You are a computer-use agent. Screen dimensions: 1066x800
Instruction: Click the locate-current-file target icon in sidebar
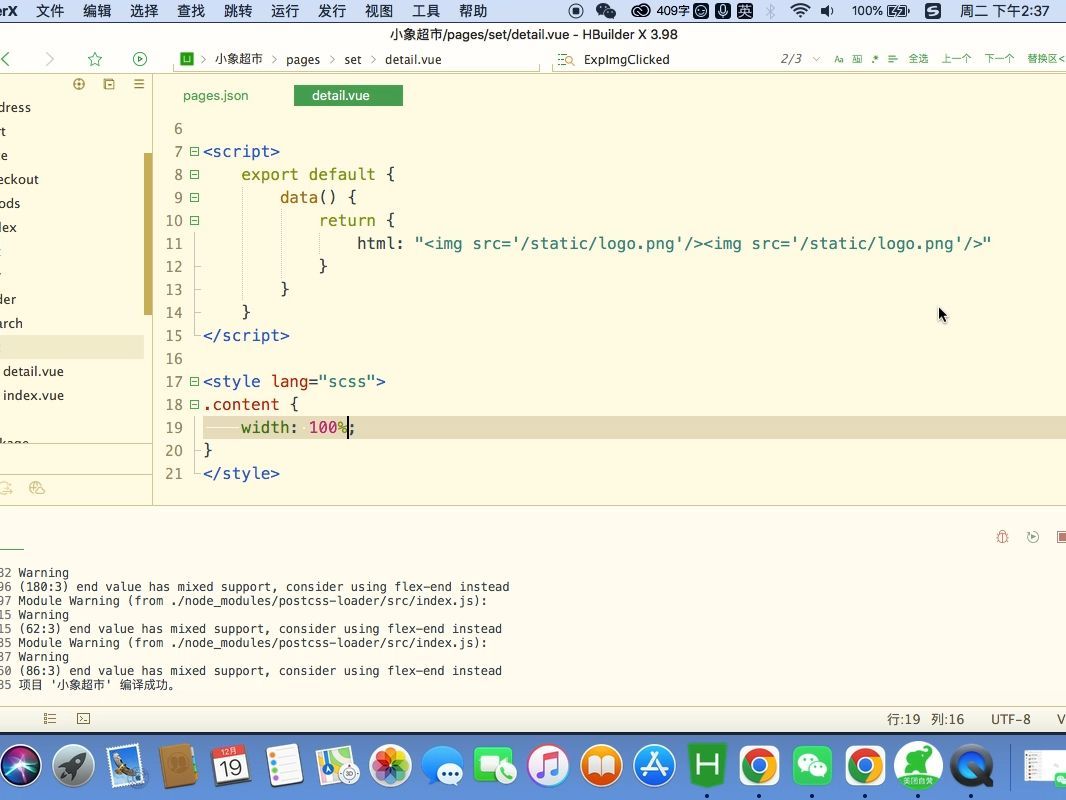click(79, 84)
